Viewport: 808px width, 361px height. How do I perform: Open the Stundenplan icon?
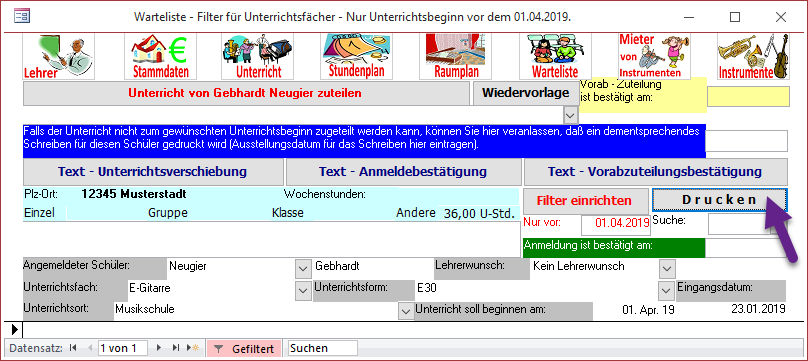click(x=357, y=56)
